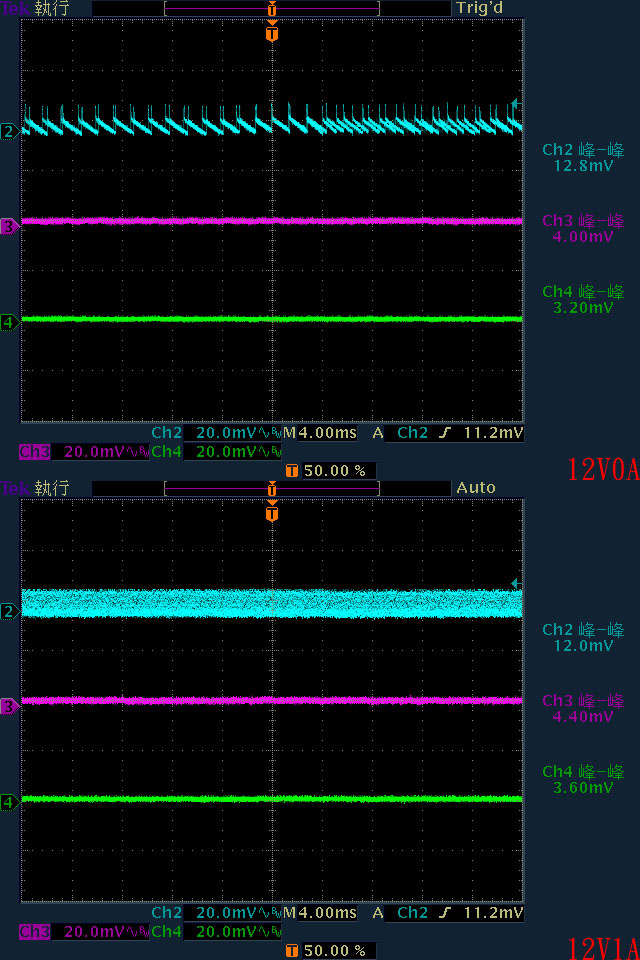Click the M 4.00ms timebase readout in 12V1A capture
This screenshot has height=960, width=640.
pos(320,913)
